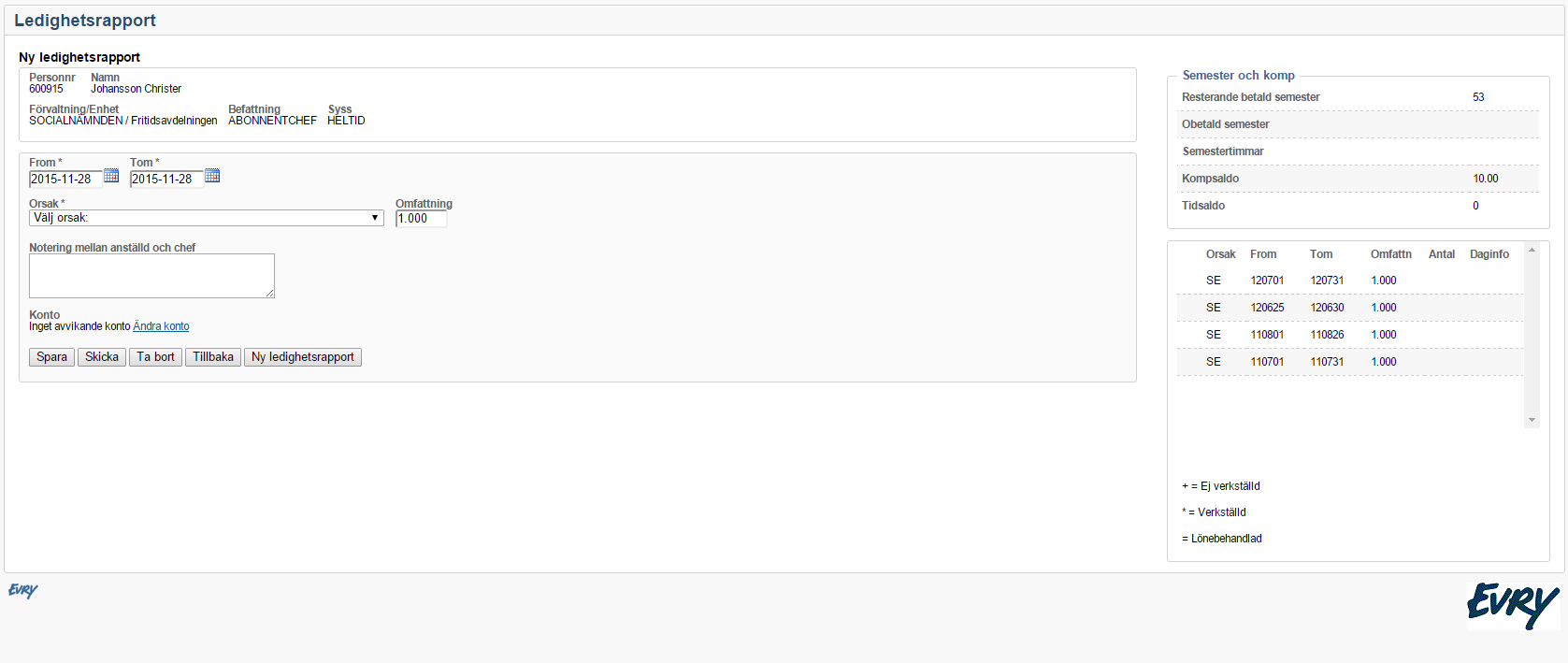The width and height of the screenshot is (1568, 663).
Task: Focus the Omfattning input field
Action: pyautogui.click(x=421, y=219)
